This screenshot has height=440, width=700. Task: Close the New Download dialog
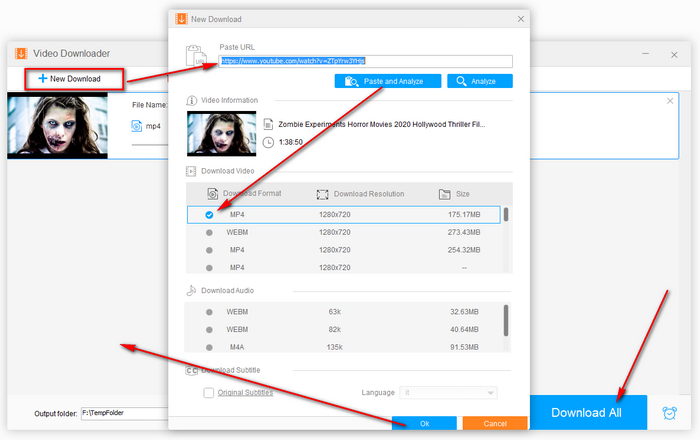pyautogui.click(x=521, y=19)
